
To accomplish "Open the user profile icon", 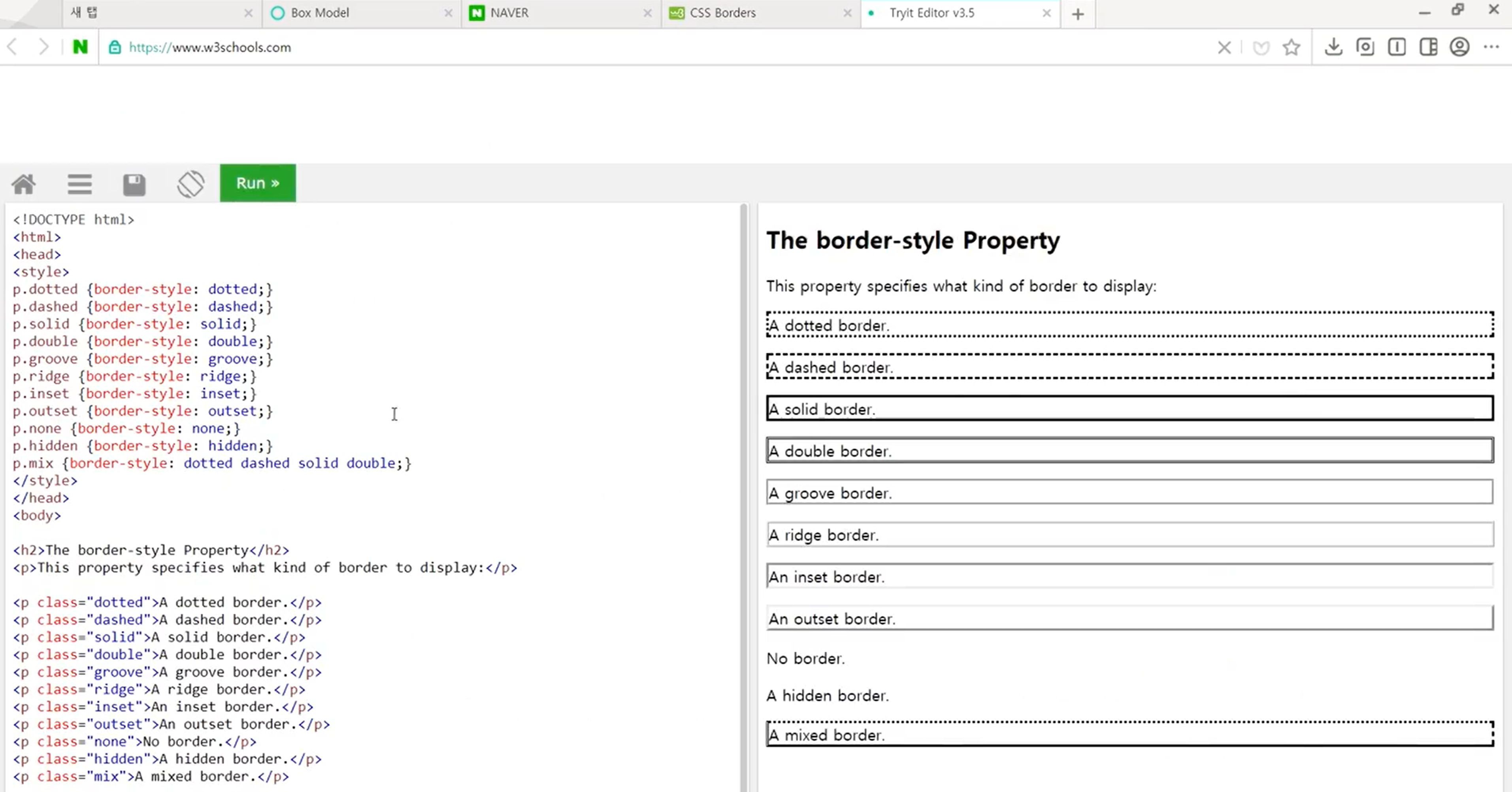I will pyautogui.click(x=1460, y=47).
